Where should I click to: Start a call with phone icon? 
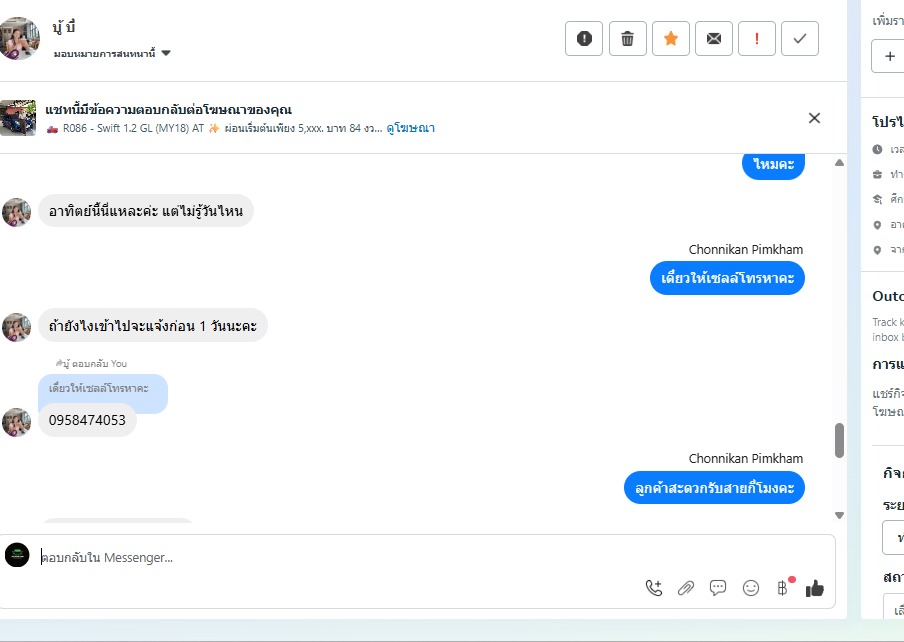tap(654, 588)
